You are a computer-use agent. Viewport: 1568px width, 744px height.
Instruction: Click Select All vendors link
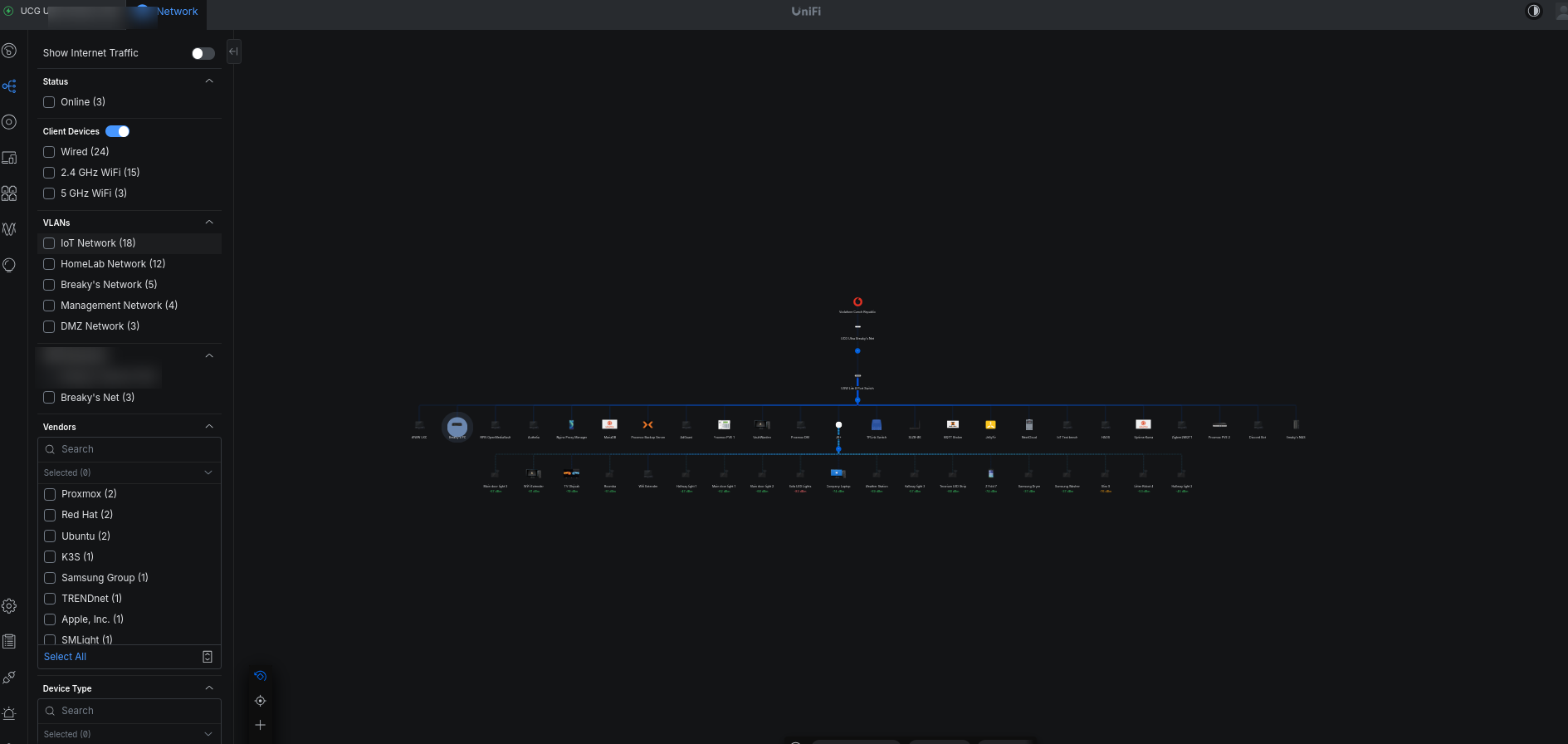point(65,657)
